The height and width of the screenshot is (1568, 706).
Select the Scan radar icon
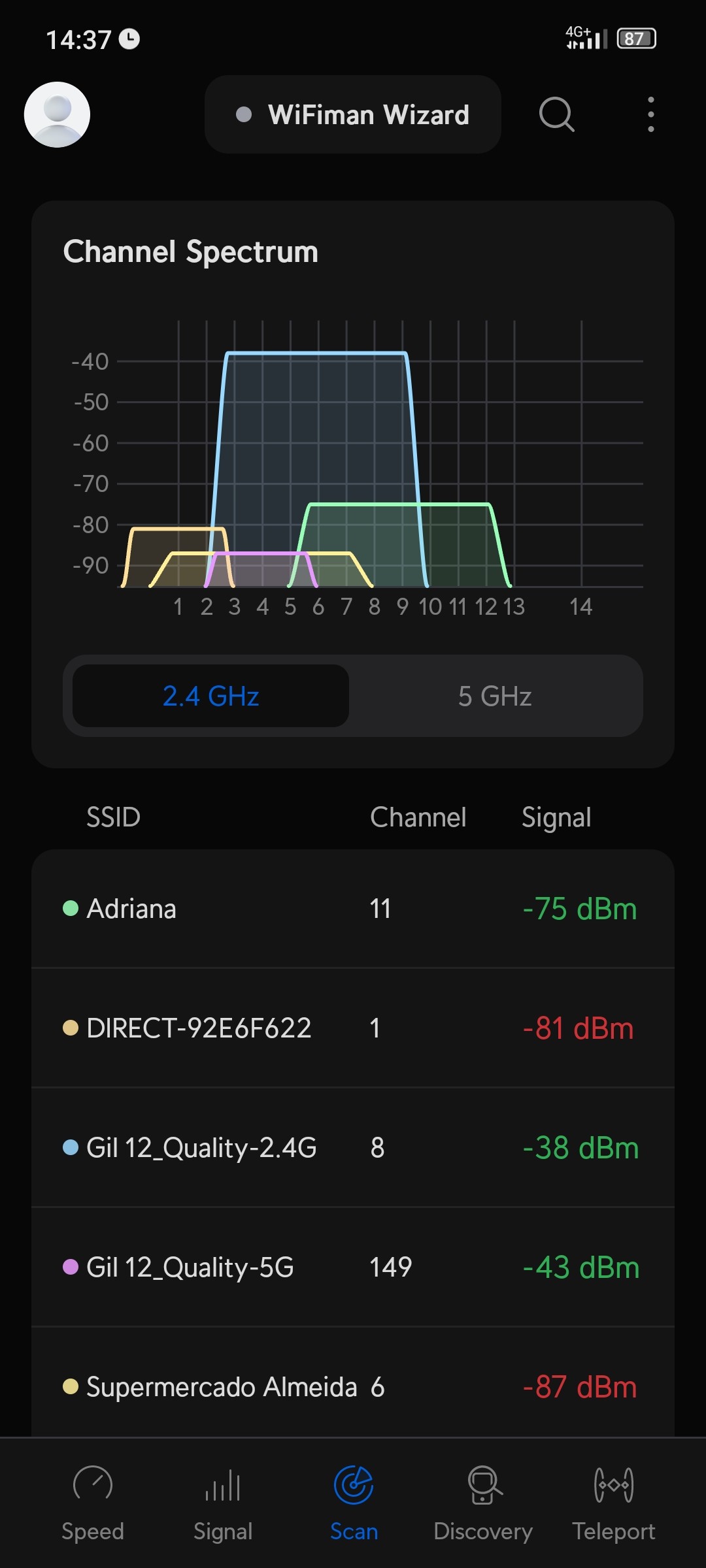354,1484
